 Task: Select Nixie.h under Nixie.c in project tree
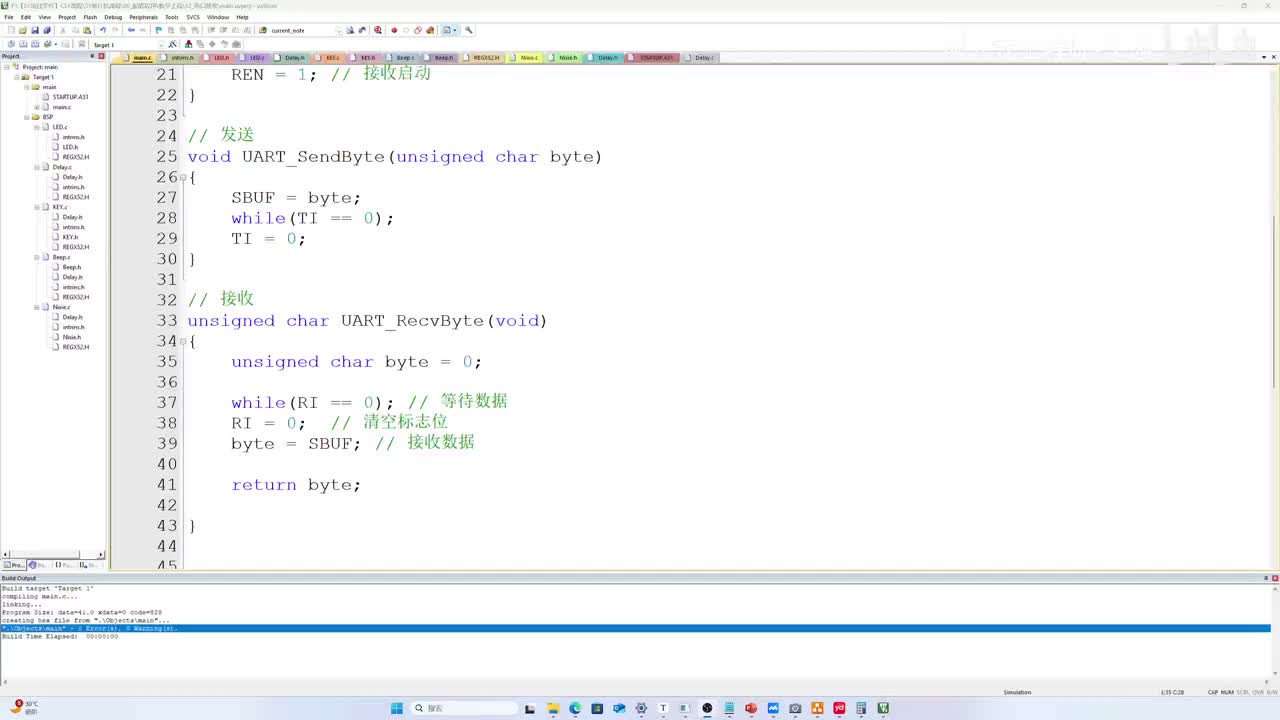click(72, 337)
